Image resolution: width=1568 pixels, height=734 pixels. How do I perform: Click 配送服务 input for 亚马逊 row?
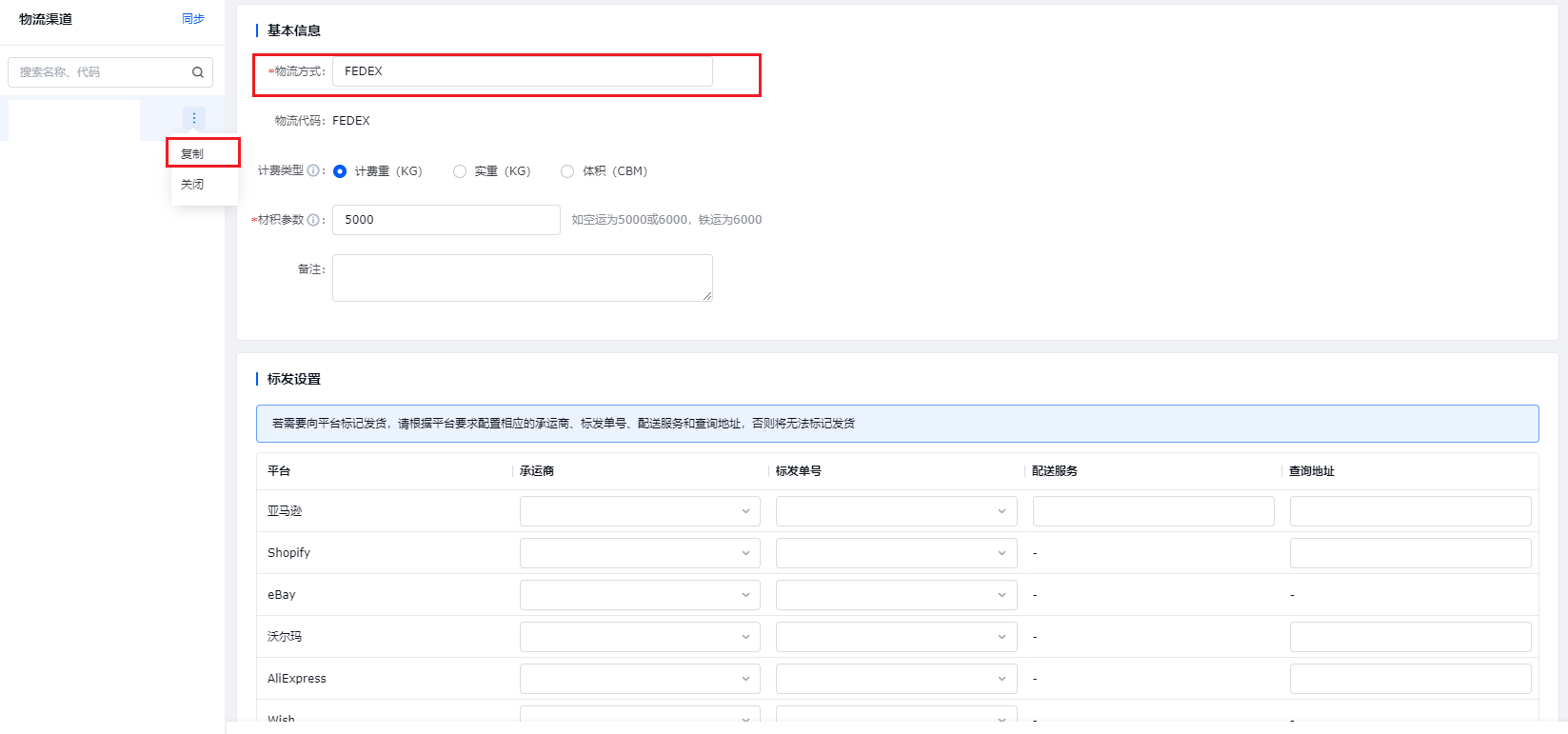click(x=1154, y=511)
